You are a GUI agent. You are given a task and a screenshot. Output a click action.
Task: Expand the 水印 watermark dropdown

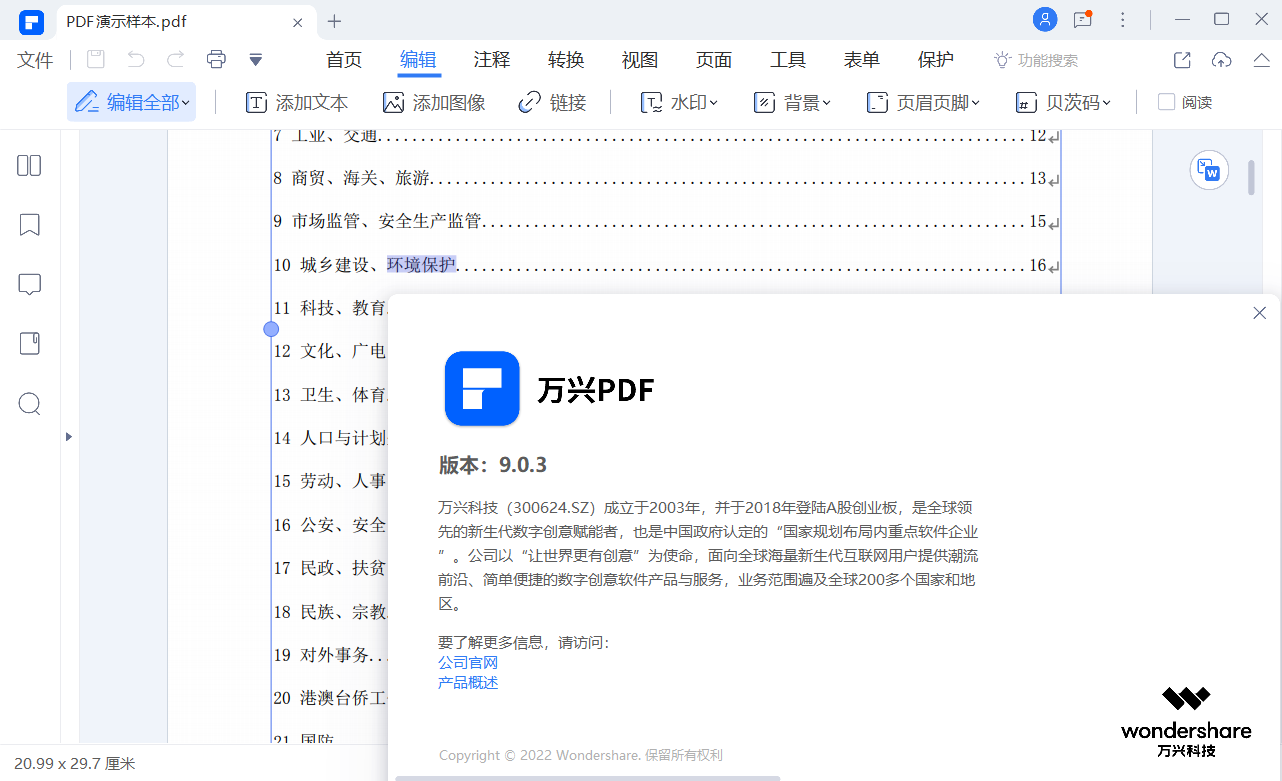click(x=679, y=102)
